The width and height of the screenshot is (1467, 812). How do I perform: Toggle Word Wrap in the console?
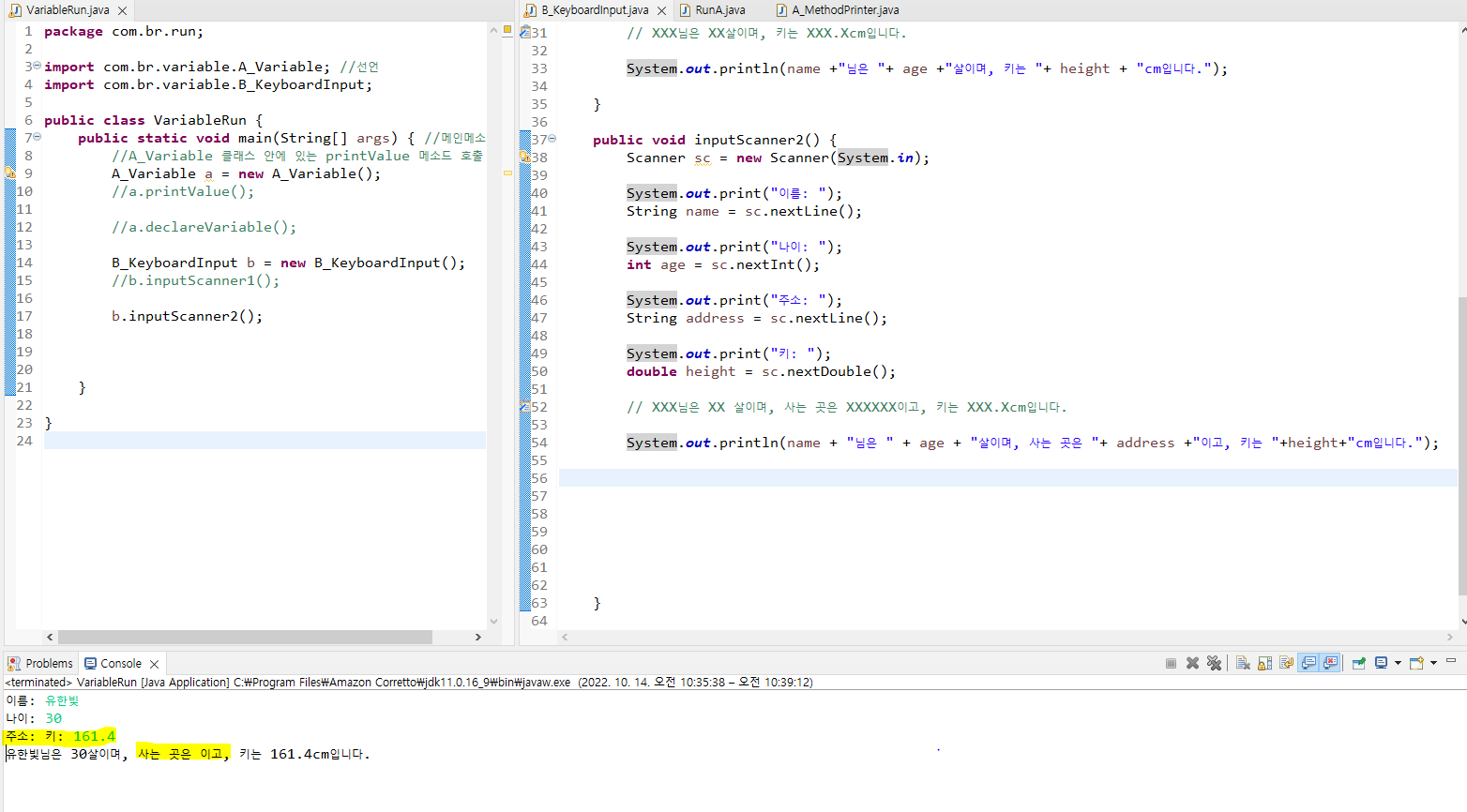1286,663
